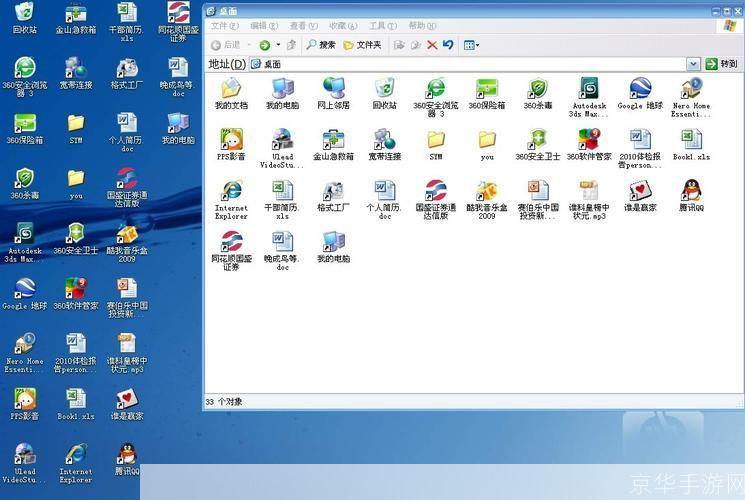The image size is (745, 500).
Task: Open the views dropdown on the toolbar
Action: (472, 45)
